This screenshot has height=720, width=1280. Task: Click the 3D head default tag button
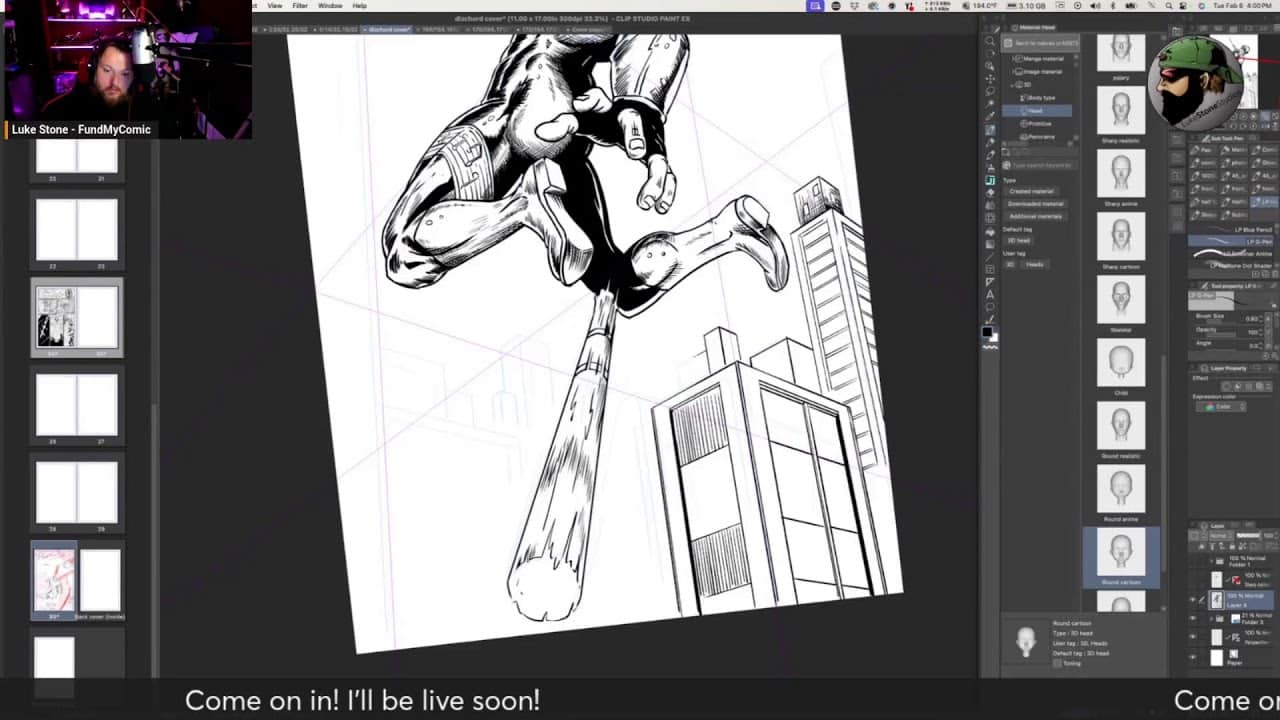point(1017,240)
